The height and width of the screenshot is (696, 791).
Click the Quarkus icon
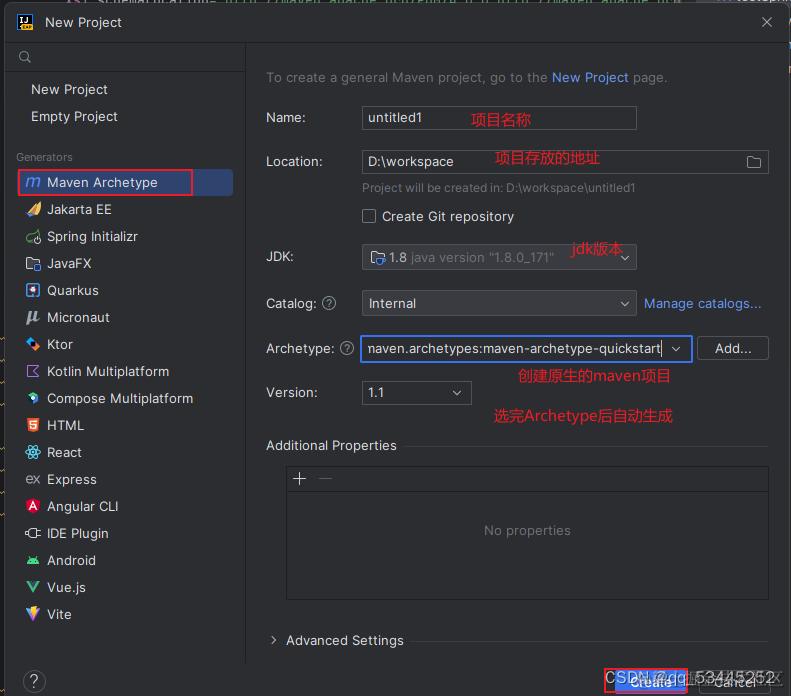33,291
